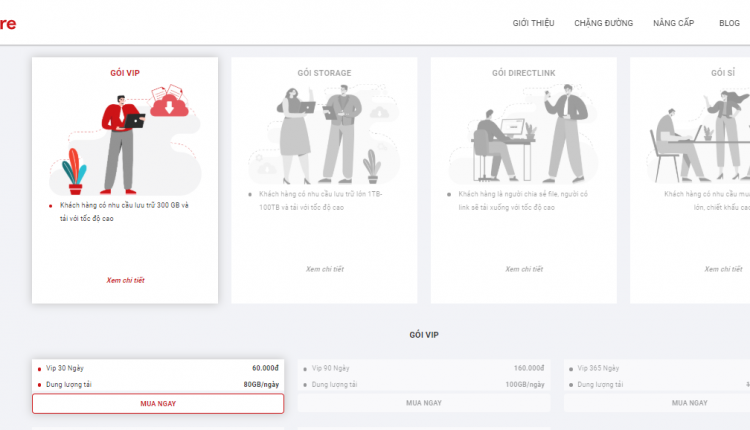Open Xem chi tiết in GÓI SỈ card
Screen dimensions: 750x430
pos(723,269)
